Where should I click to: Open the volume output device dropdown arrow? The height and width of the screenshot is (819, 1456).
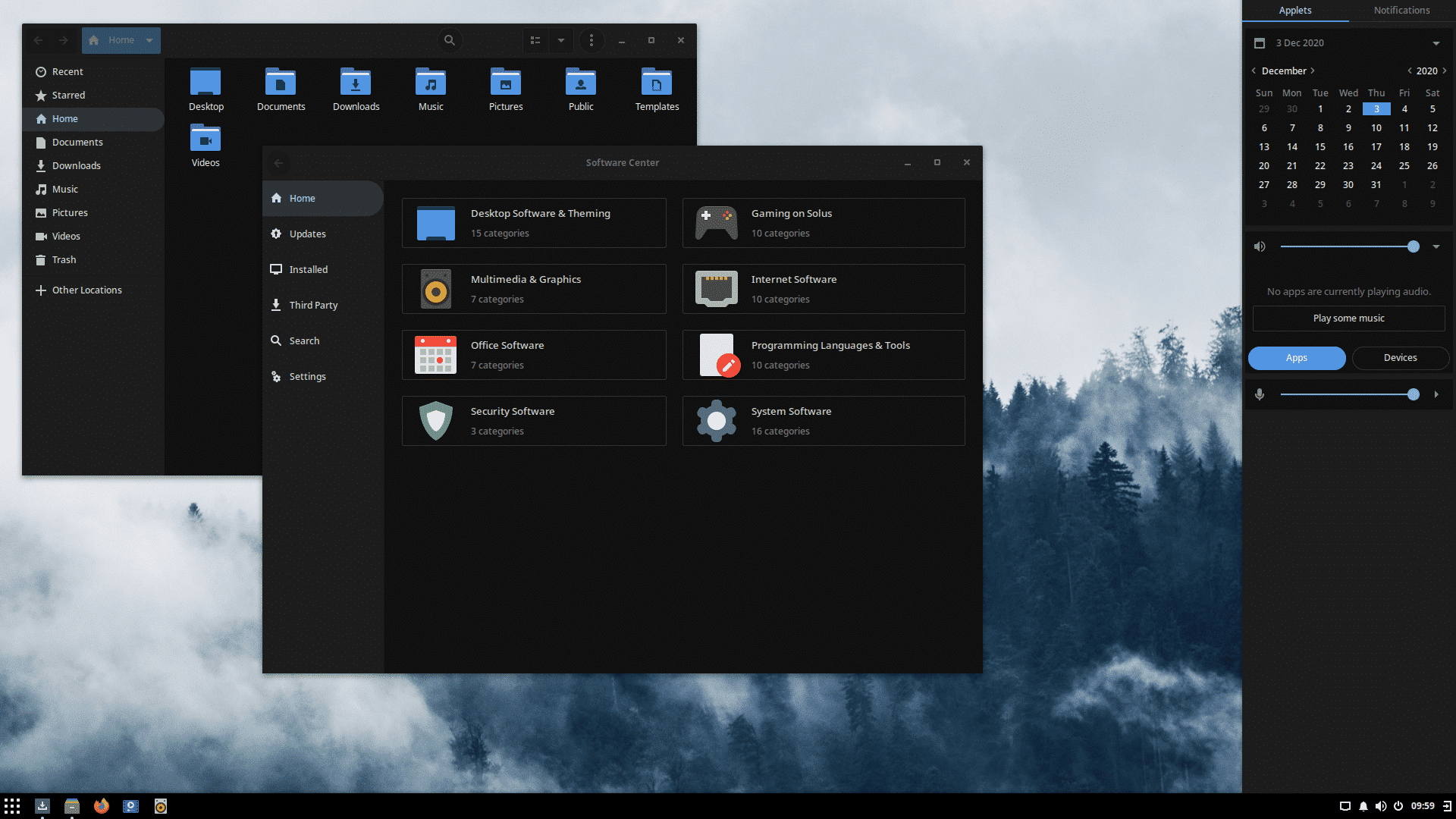tap(1436, 246)
